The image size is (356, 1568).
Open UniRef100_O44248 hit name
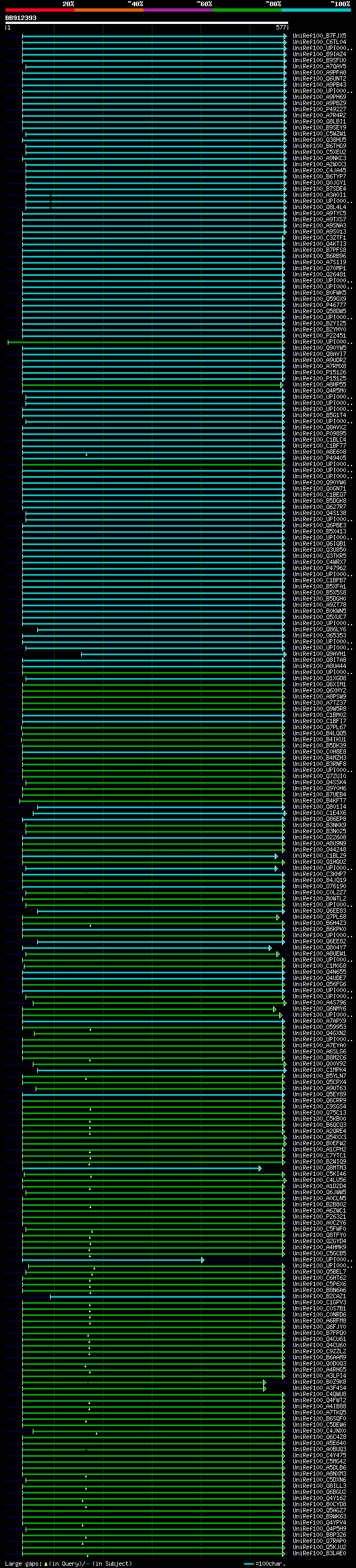(x=319, y=850)
